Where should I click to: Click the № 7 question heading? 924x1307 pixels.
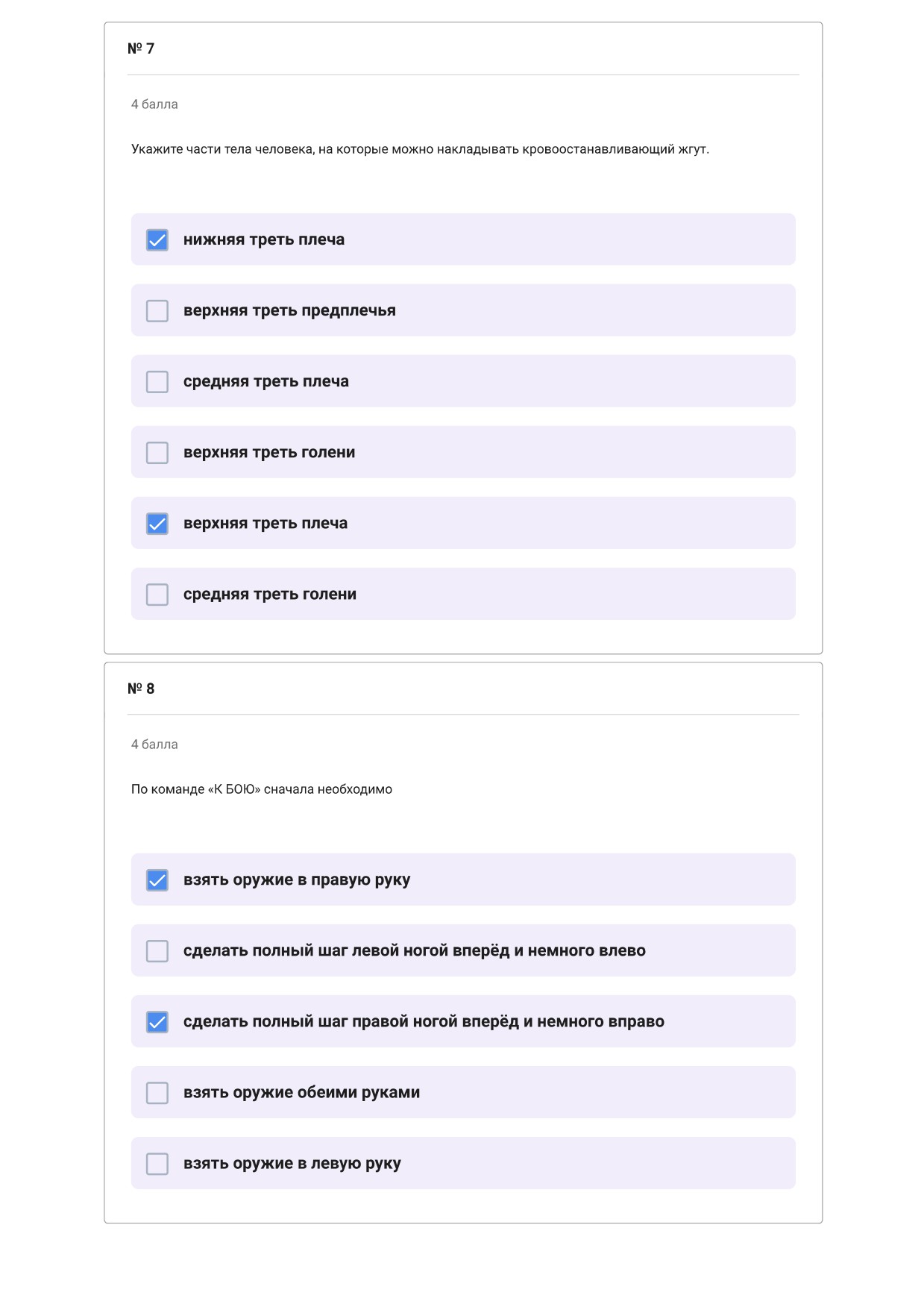141,48
